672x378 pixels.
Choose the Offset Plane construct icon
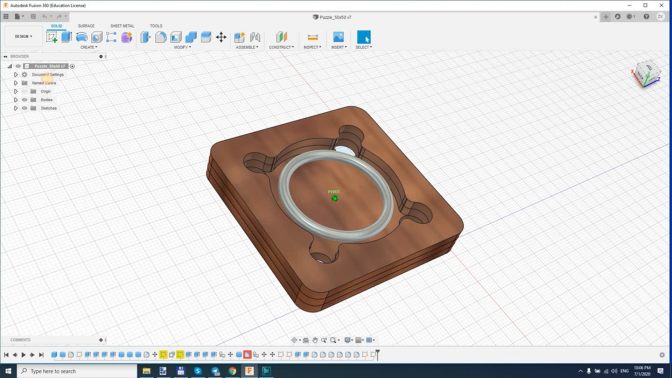click(x=281, y=37)
